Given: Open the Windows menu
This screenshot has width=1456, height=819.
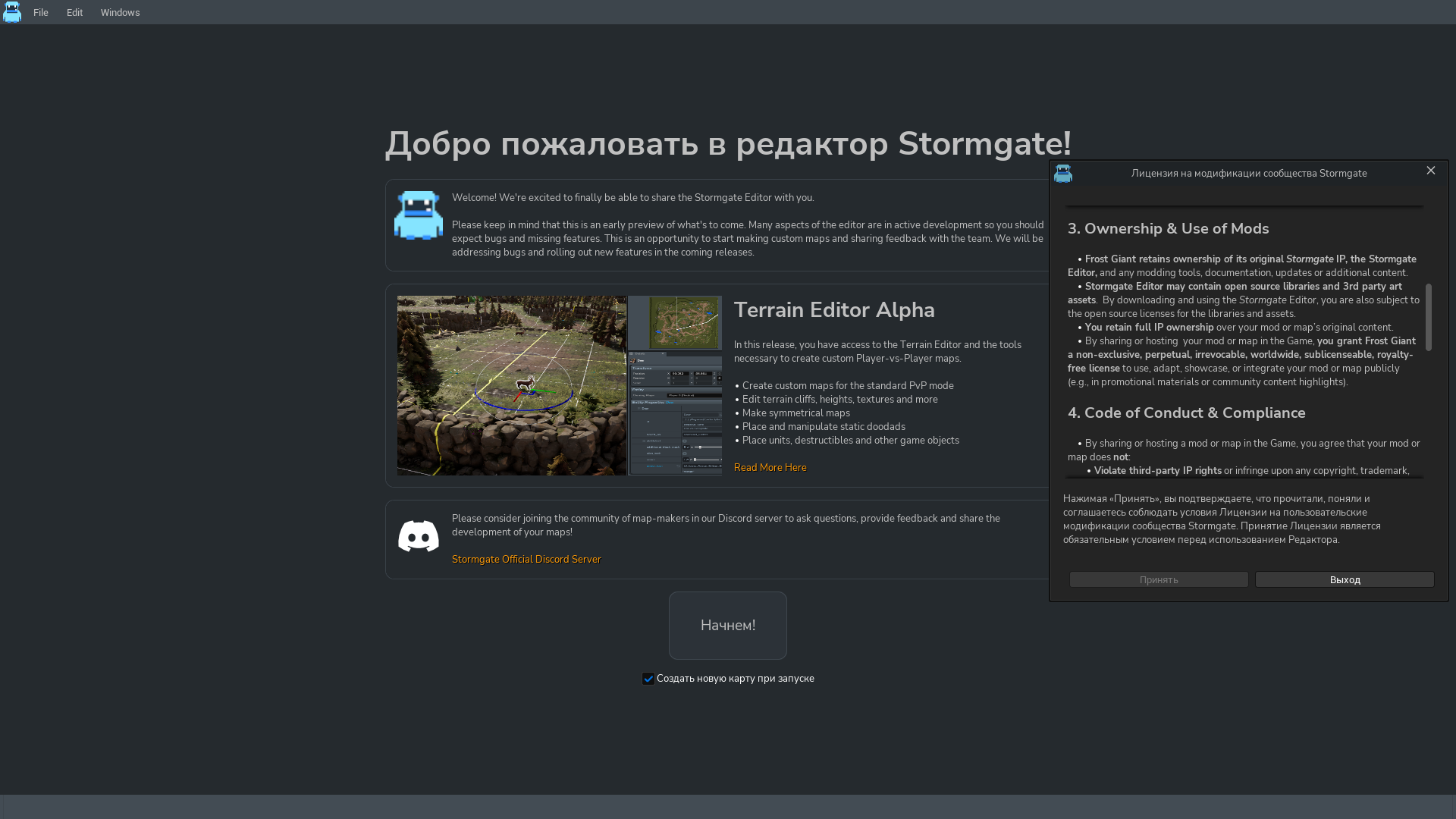Looking at the screenshot, I should [120, 13].
